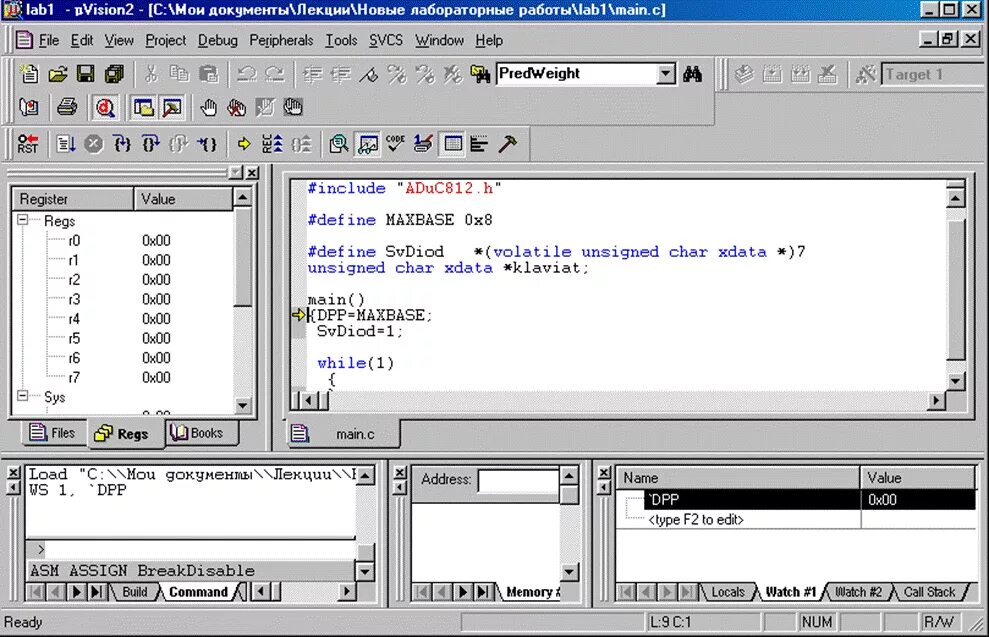989x637 pixels.
Task: Open Code Coverage icon
Action: tap(395, 144)
